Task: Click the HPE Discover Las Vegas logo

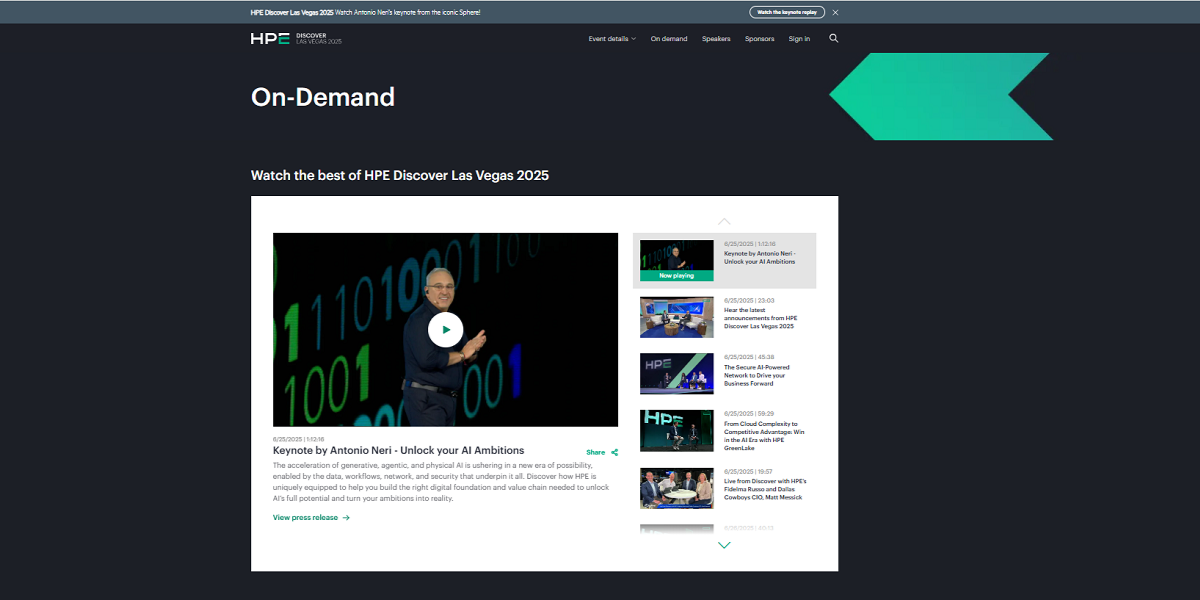Action: point(296,39)
